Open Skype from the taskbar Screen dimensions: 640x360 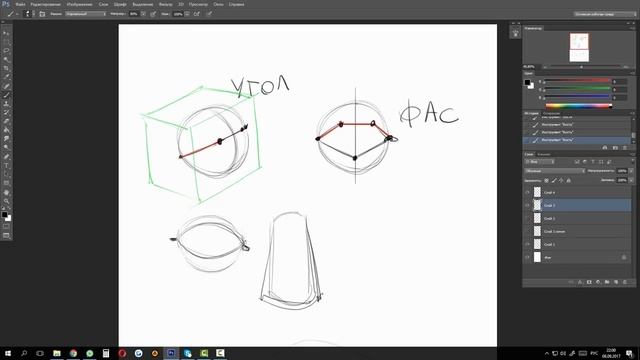pyautogui.click(x=187, y=353)
